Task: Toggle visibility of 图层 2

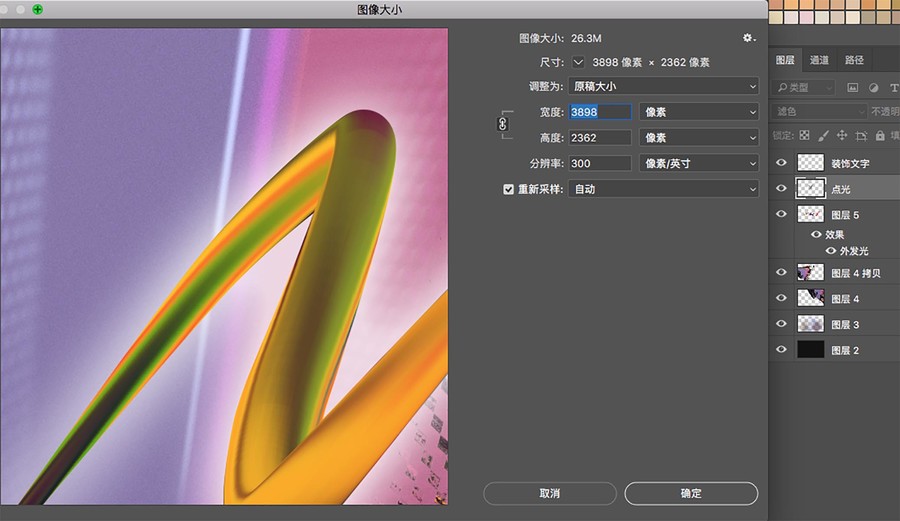Action: (781, 349)
